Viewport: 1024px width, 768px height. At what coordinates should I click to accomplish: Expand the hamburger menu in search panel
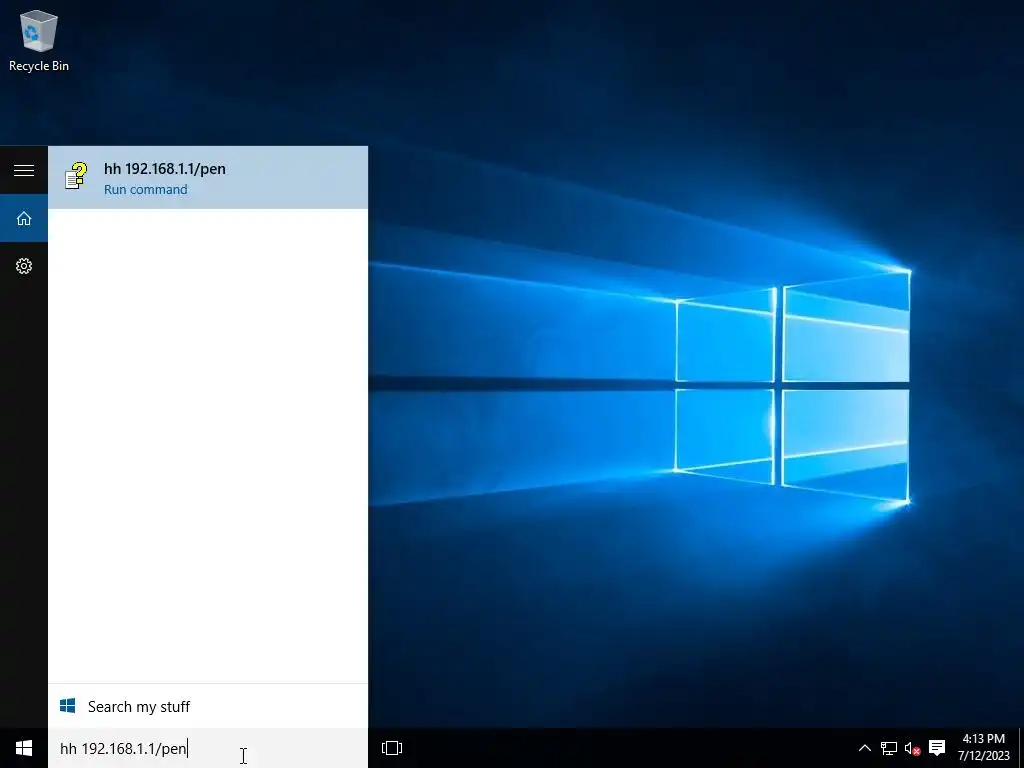tap(24, 170)
